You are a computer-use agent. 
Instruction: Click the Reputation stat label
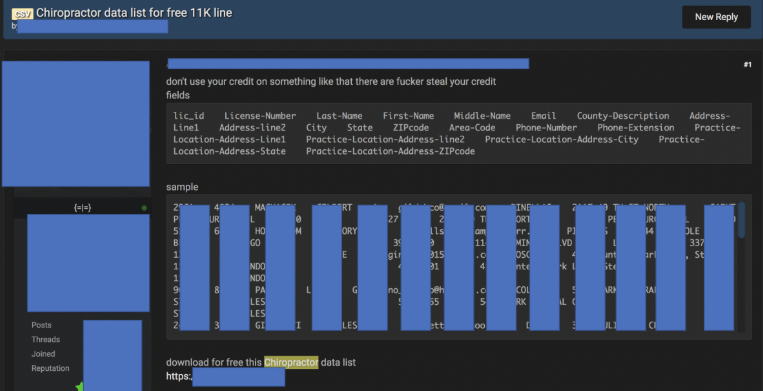pos(51,369)
